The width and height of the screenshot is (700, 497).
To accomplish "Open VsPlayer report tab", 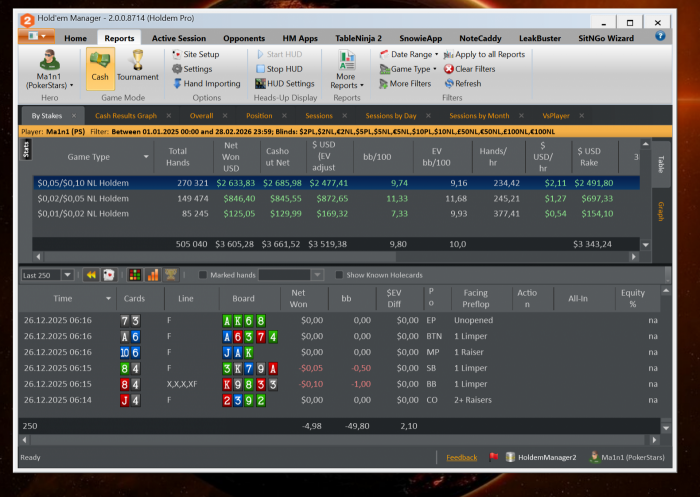I will 556,116.
